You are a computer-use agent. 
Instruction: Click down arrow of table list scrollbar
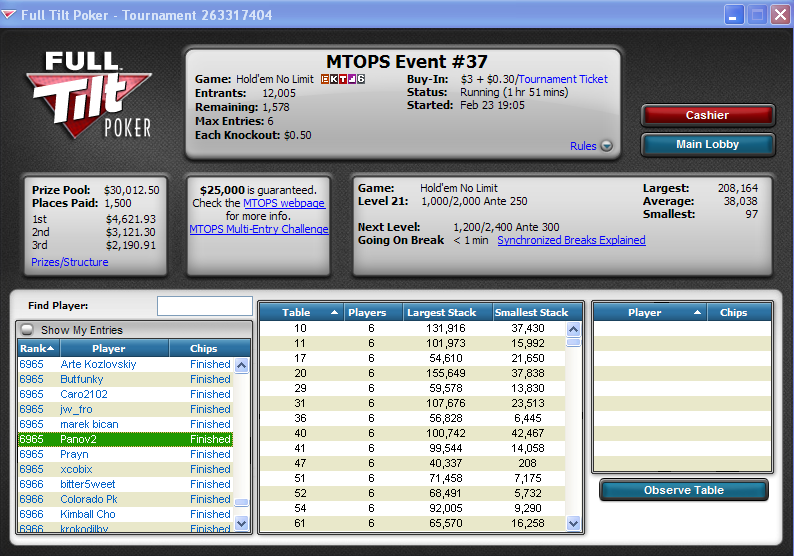pos(573,523)
